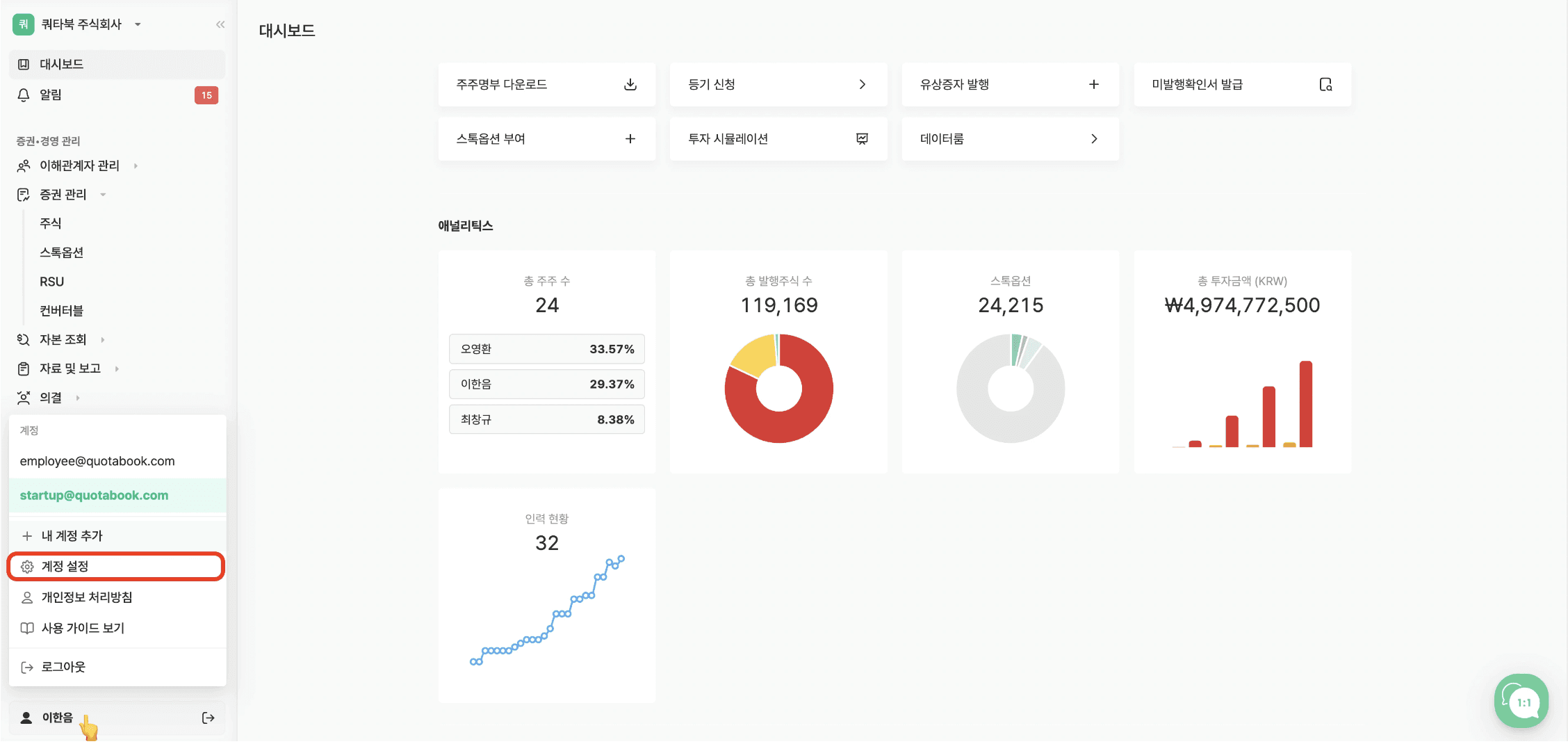The width and height of the screenshot is (1568, 744).
Task: Open the 미발행확인서 발급 document icon
Action: (1327, 84)
